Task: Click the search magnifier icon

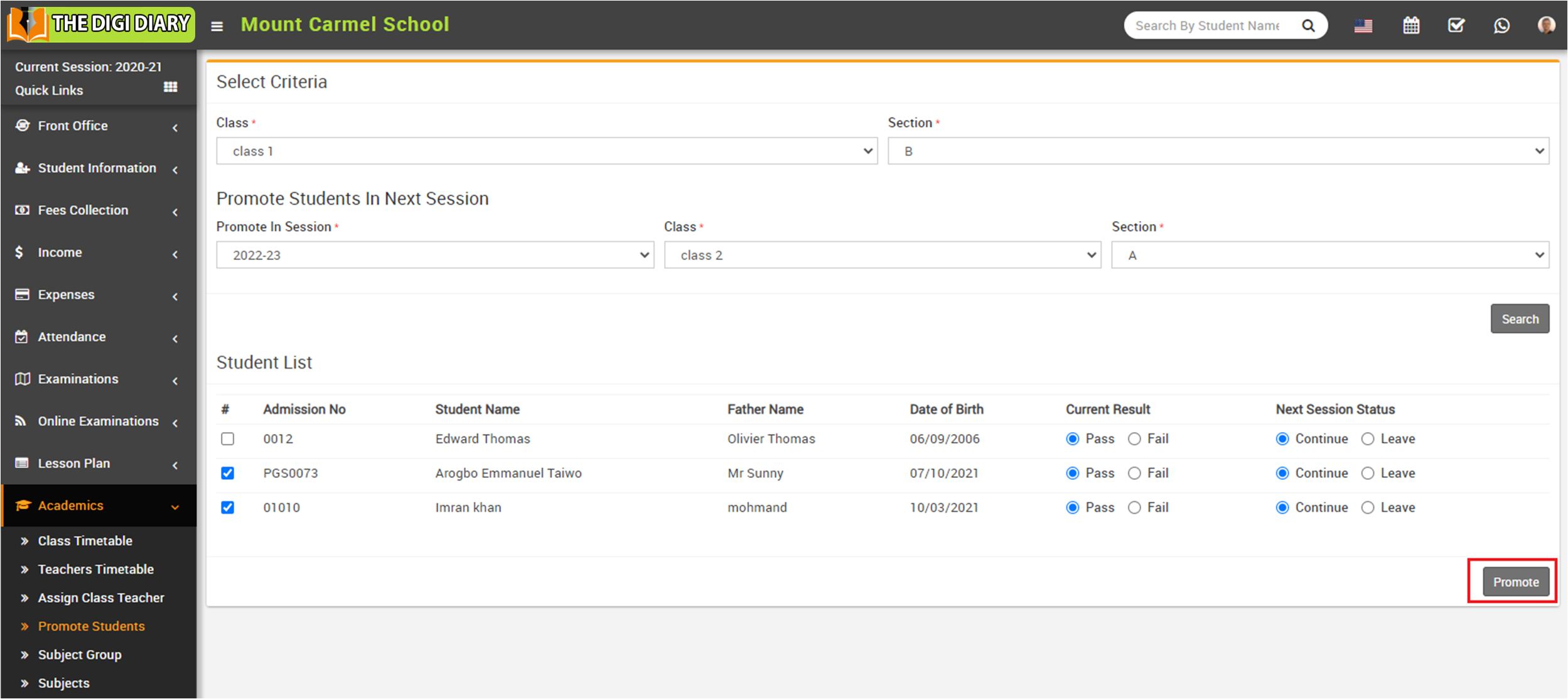Action: point(1308,26)
